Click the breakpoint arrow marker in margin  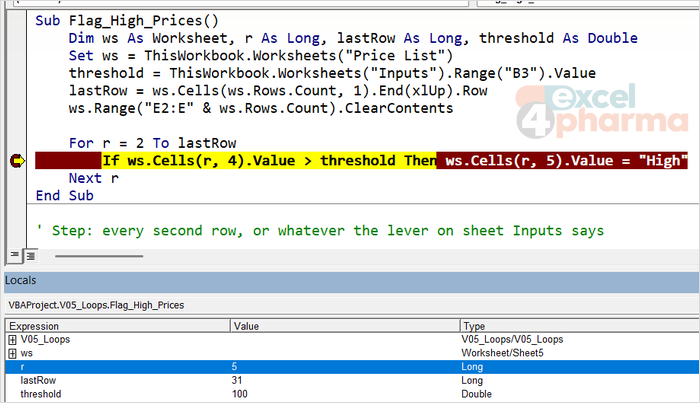17,161
